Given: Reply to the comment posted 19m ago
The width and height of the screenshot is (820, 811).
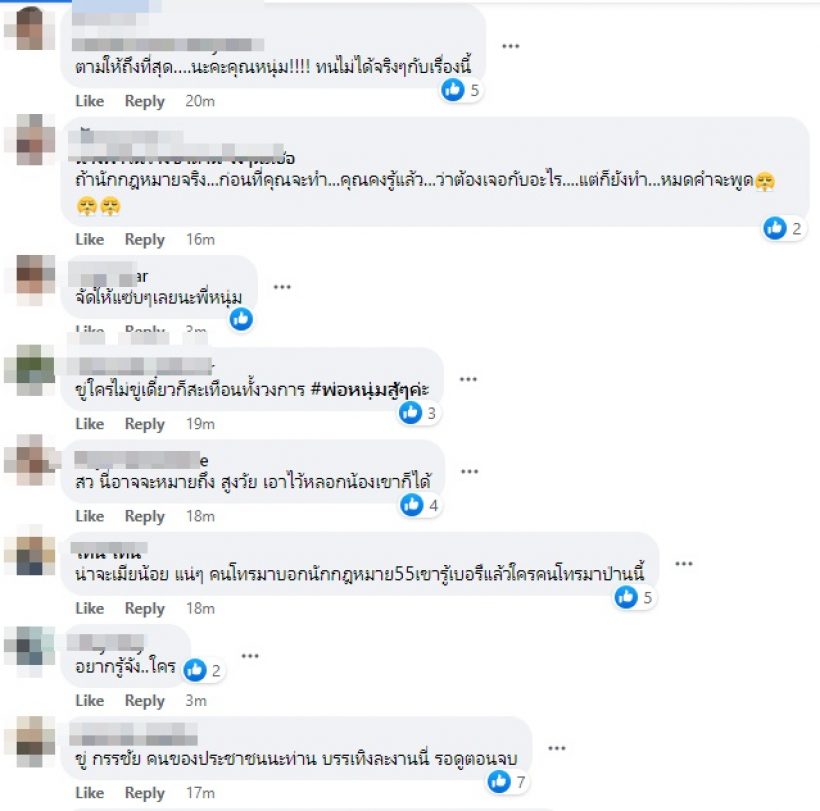Looking at the screenshot, I should click(x=144, y=424).
